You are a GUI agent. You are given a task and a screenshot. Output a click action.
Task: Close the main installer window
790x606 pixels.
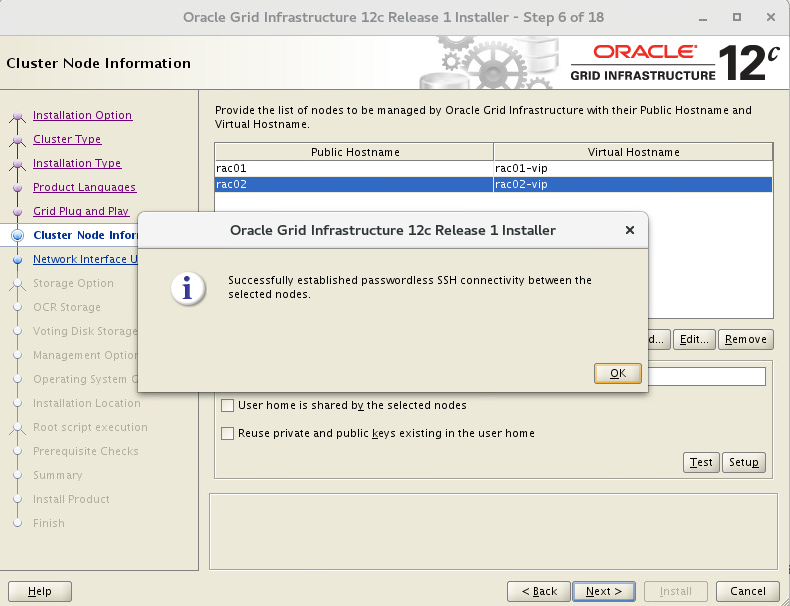pos(770,18)
